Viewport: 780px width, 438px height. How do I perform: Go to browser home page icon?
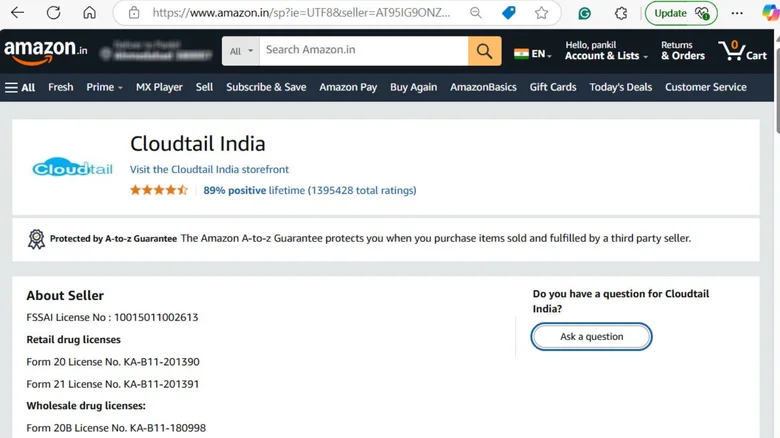point(89,13)
